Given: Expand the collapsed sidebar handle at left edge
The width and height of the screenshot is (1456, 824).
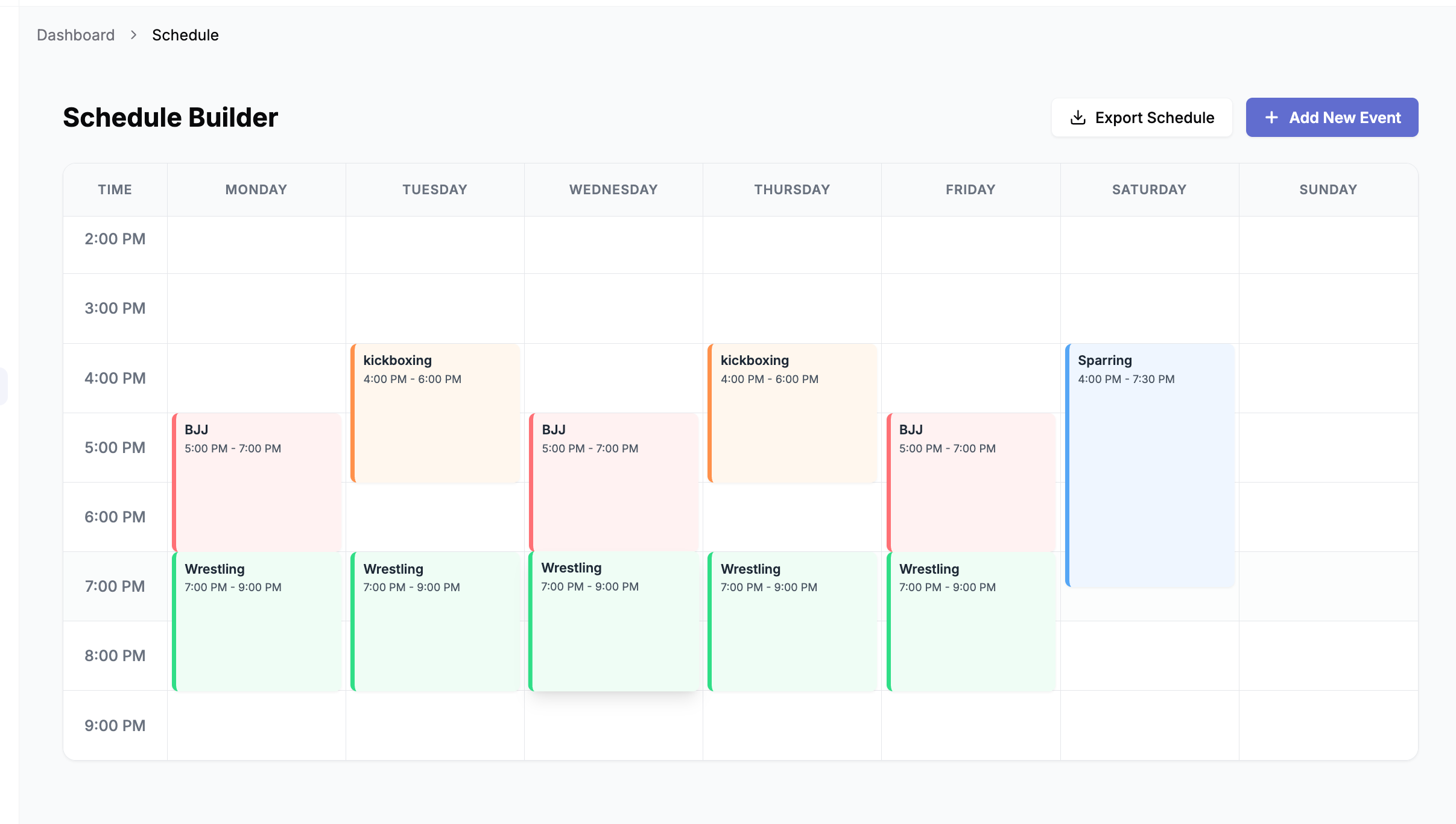Looking at the screenshot, I should tap(3, 386).
